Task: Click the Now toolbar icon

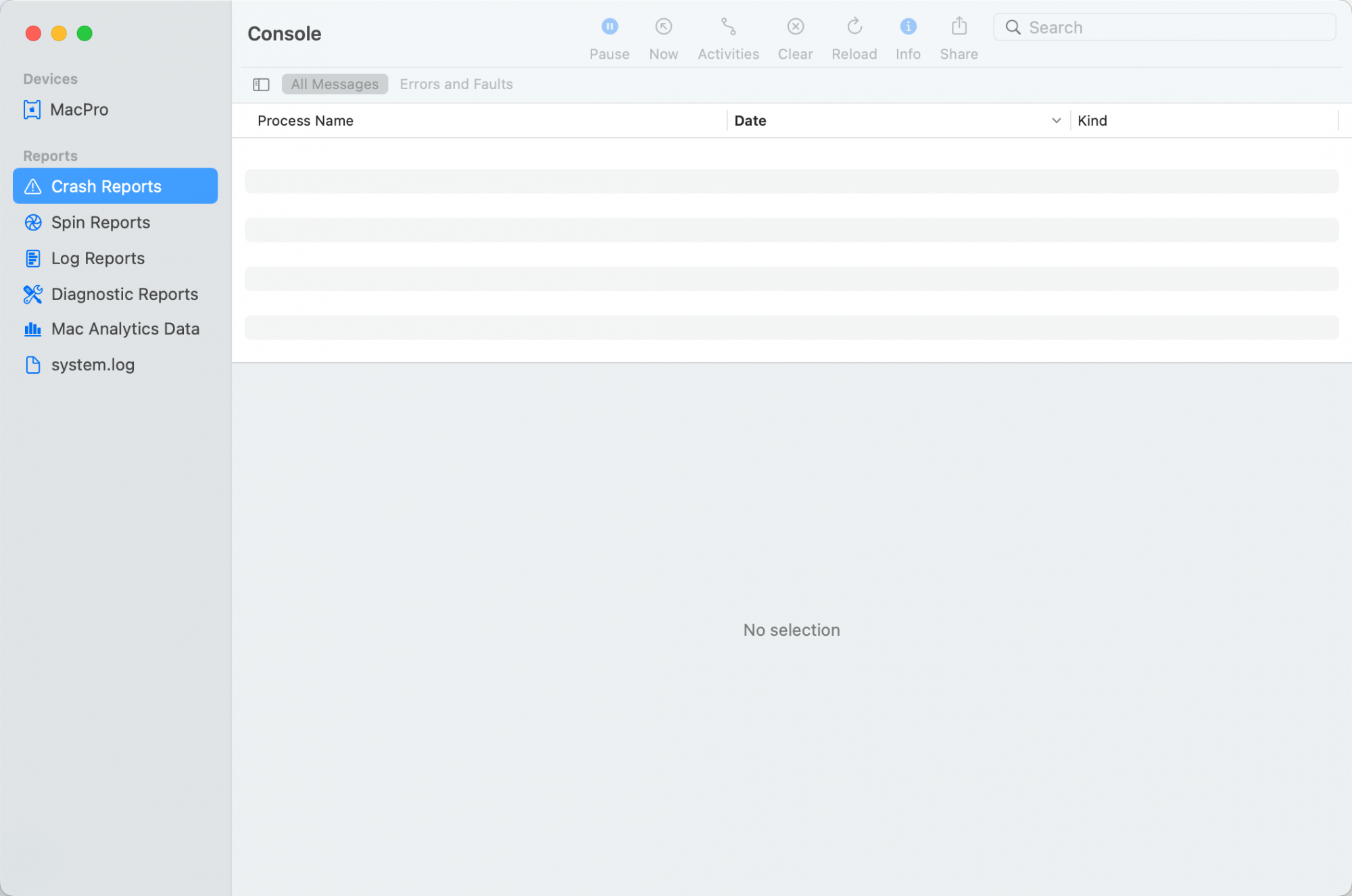Action: [663, 27]
